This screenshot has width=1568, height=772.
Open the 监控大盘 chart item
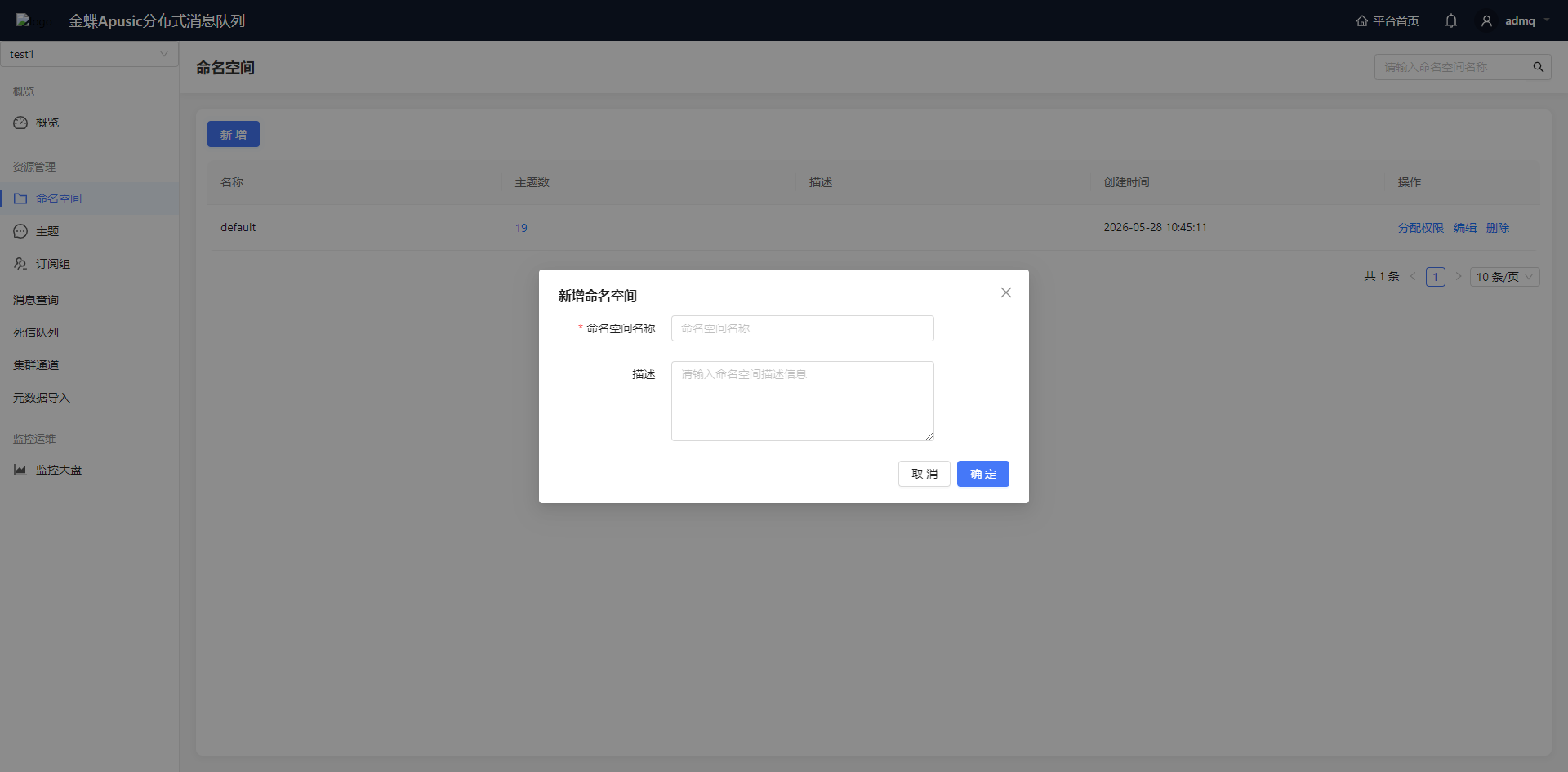[58, 470]
